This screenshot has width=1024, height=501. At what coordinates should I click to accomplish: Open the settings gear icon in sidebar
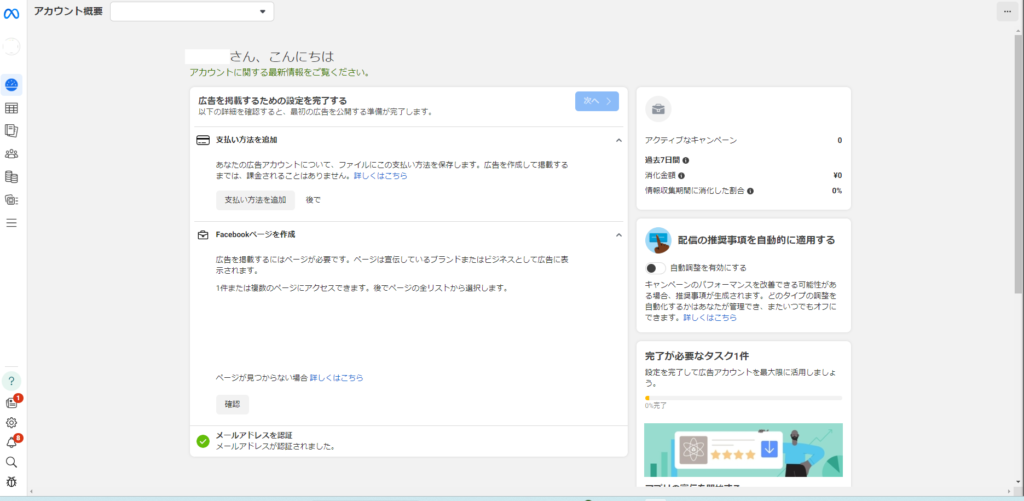coord(12,423)
